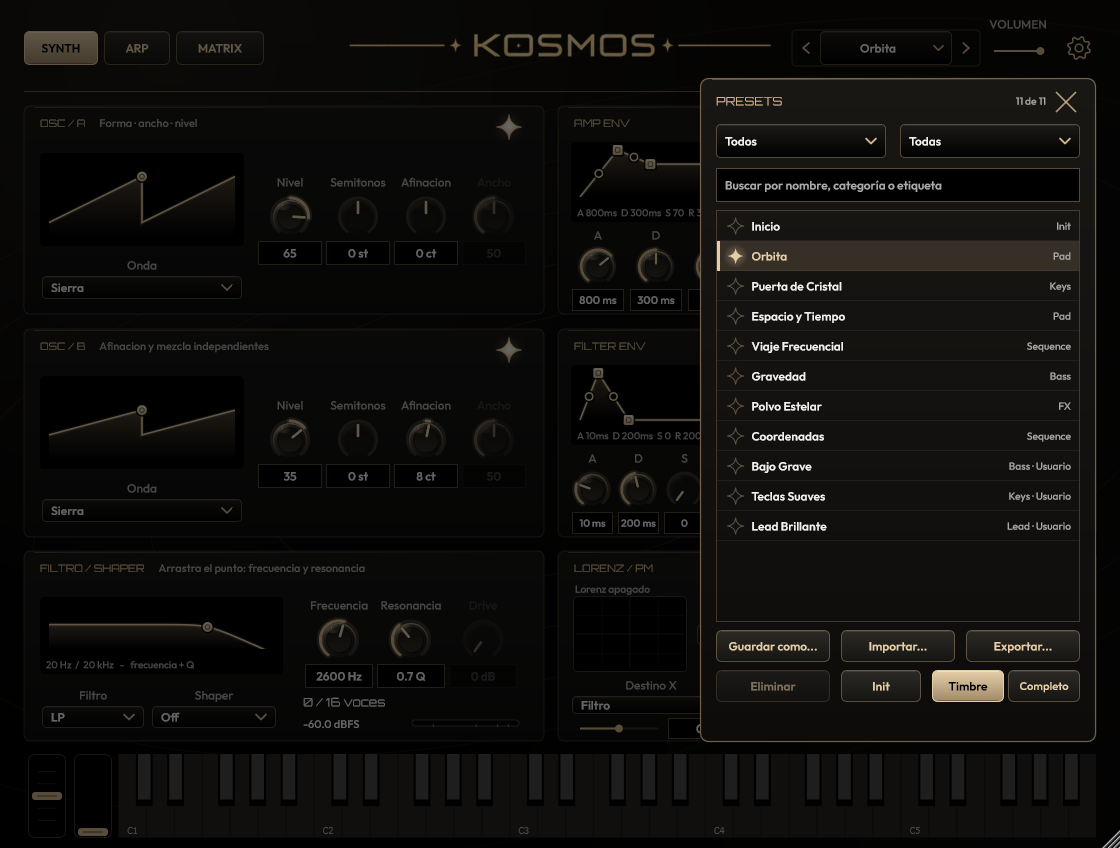Screen dimensions: 1120x848
Task: Click the OSC B Afinacion value 8 ct
Action: tap(426, 477)
